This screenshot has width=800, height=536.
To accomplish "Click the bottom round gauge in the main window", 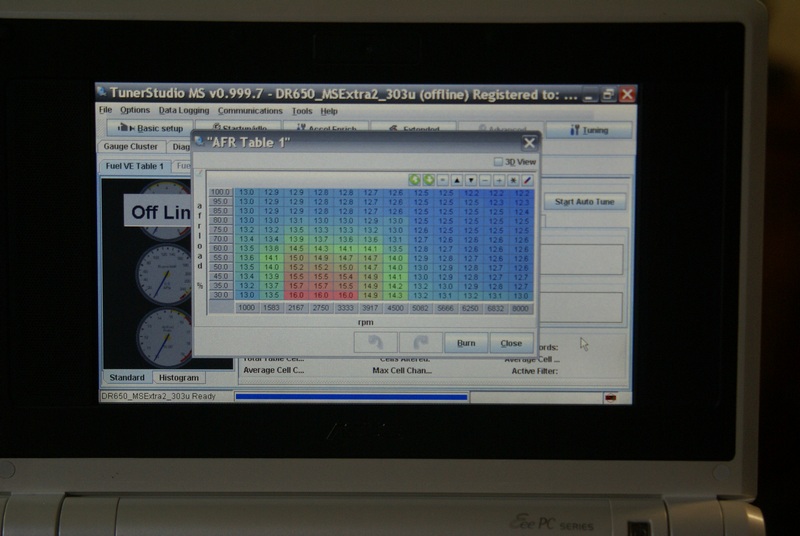I will [164, 336].
